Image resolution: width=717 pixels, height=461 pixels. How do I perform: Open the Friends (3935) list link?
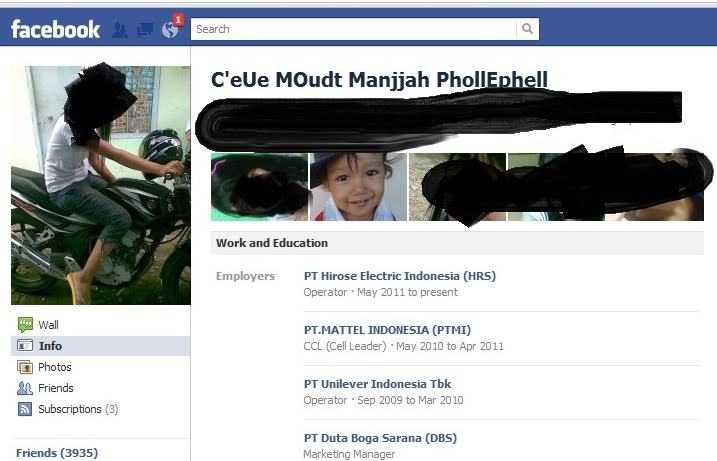point(57,453)
